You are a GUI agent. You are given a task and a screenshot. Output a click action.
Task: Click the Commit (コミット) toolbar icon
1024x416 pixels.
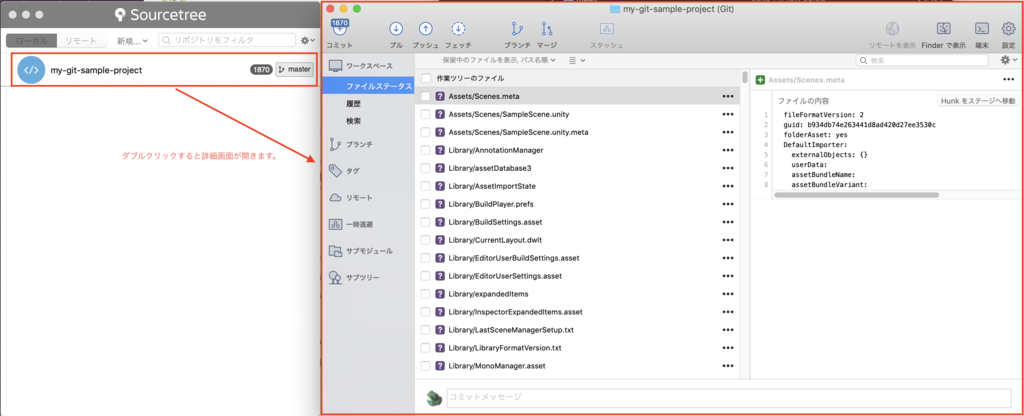[340, 29]
